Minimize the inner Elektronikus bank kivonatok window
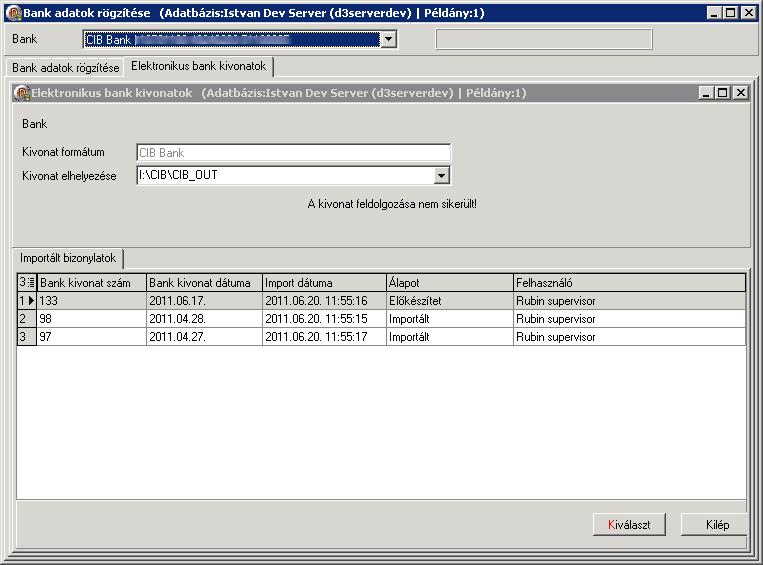The width and height of the screenshot is (763, 565). click(x=706, y=92)
